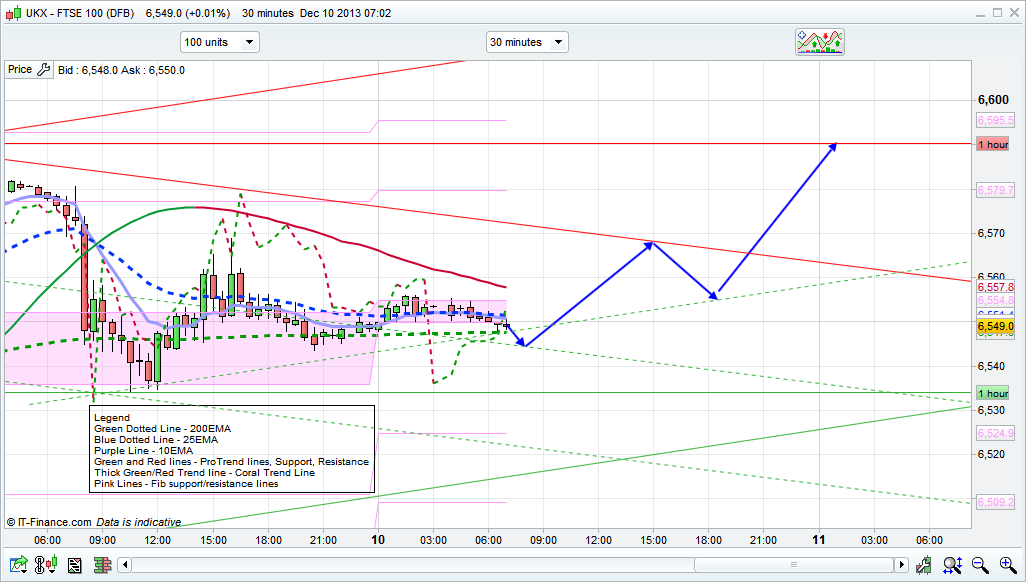Click the red-green order book bars icon
This screenshot has width=1026, height=582.
coord(101,566)
